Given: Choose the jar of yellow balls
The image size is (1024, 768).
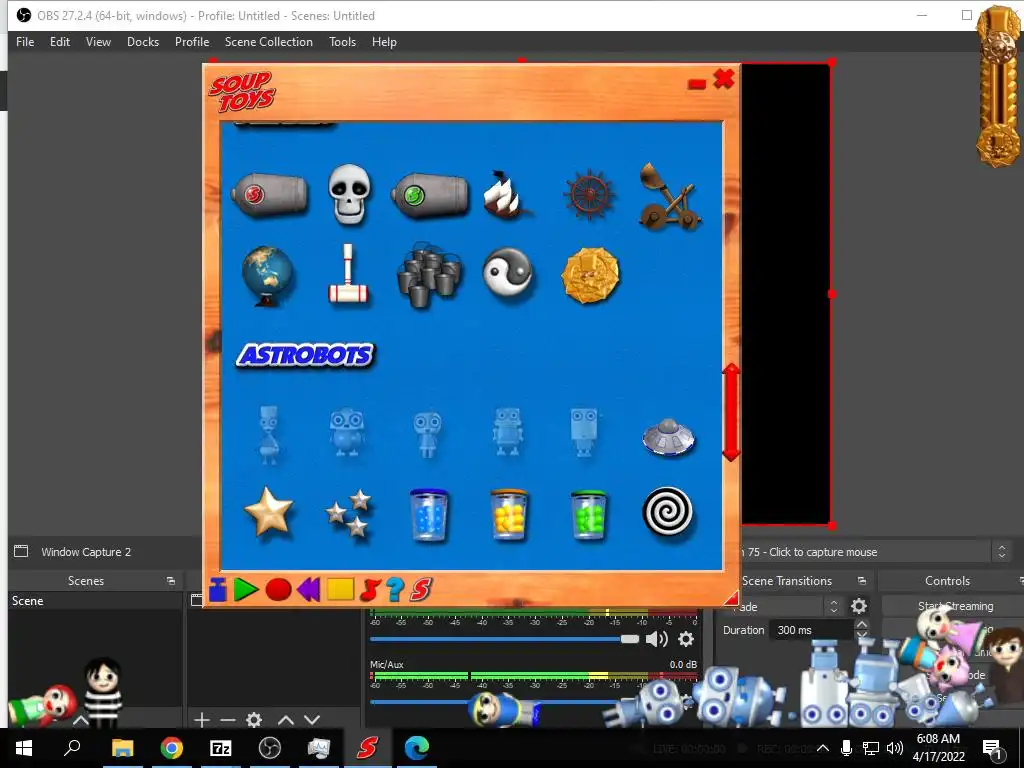Looking at the screenshot, I should pyautogui.click(x=509, y=515).
